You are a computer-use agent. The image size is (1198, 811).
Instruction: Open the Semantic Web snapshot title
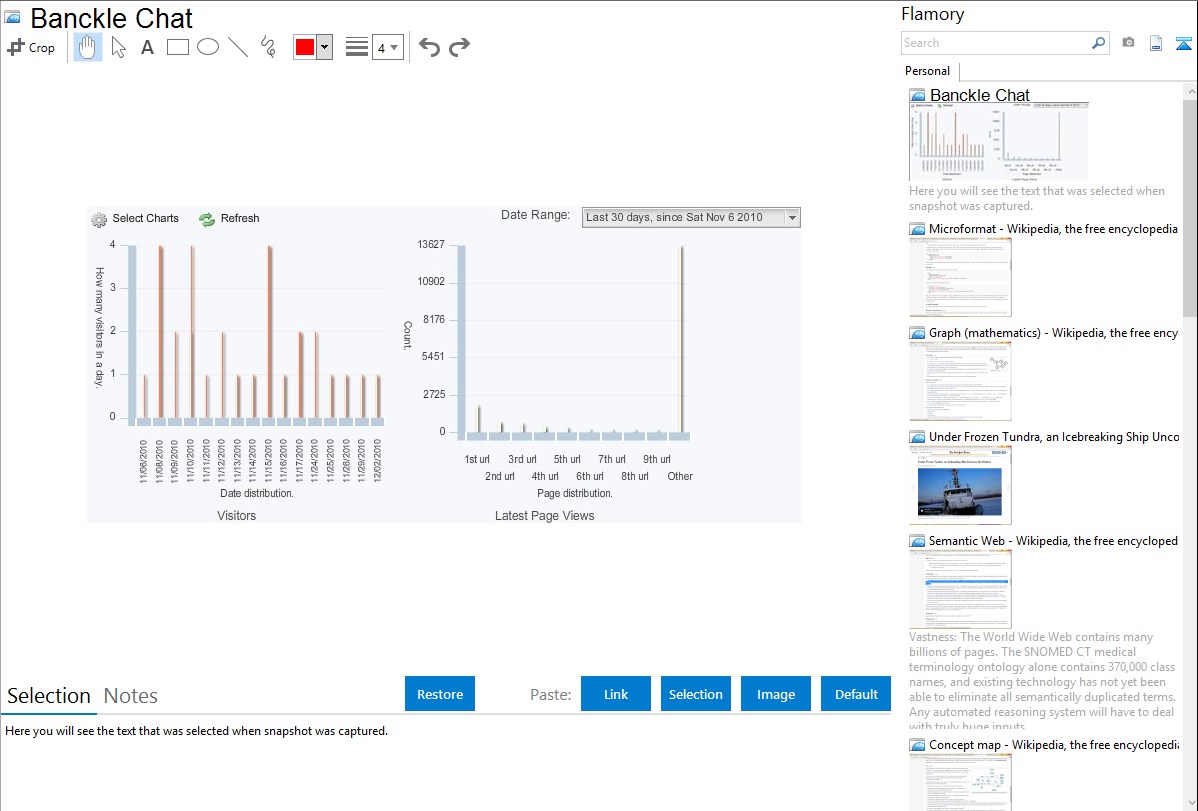[x=1053, y=540]
